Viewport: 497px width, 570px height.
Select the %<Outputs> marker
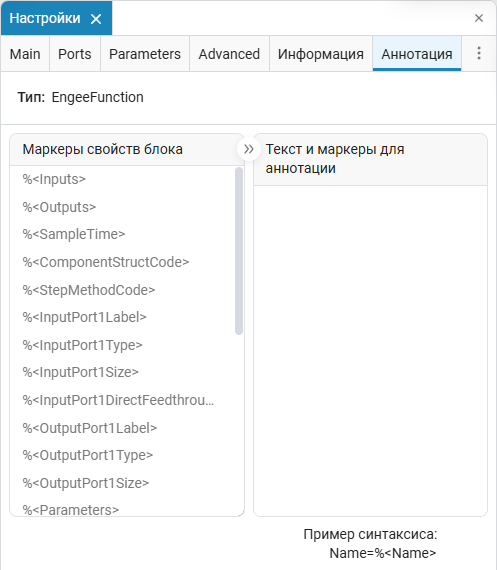[x=59, y=207]
